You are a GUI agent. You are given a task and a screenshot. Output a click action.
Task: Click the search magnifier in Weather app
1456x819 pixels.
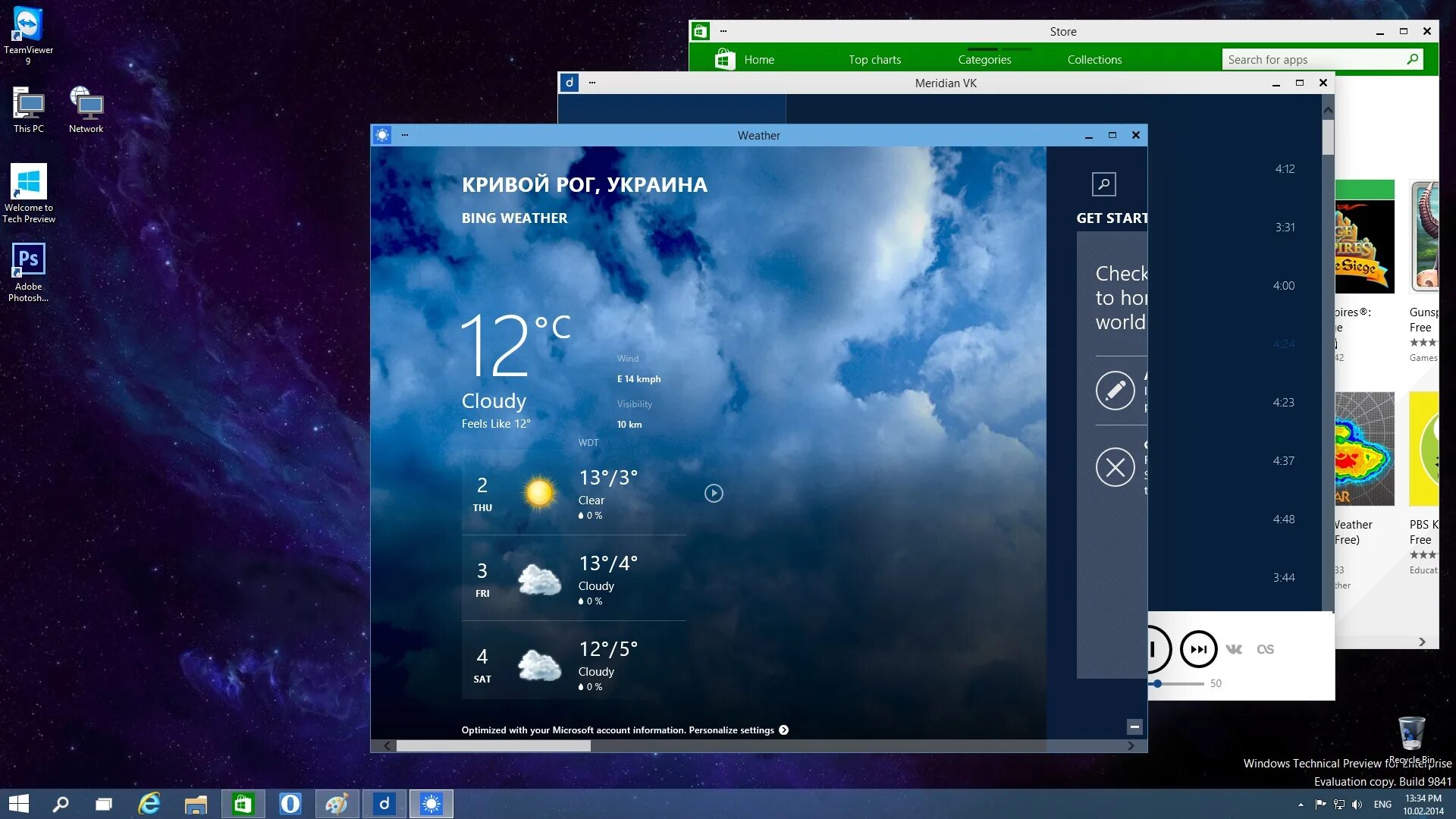1103,184
